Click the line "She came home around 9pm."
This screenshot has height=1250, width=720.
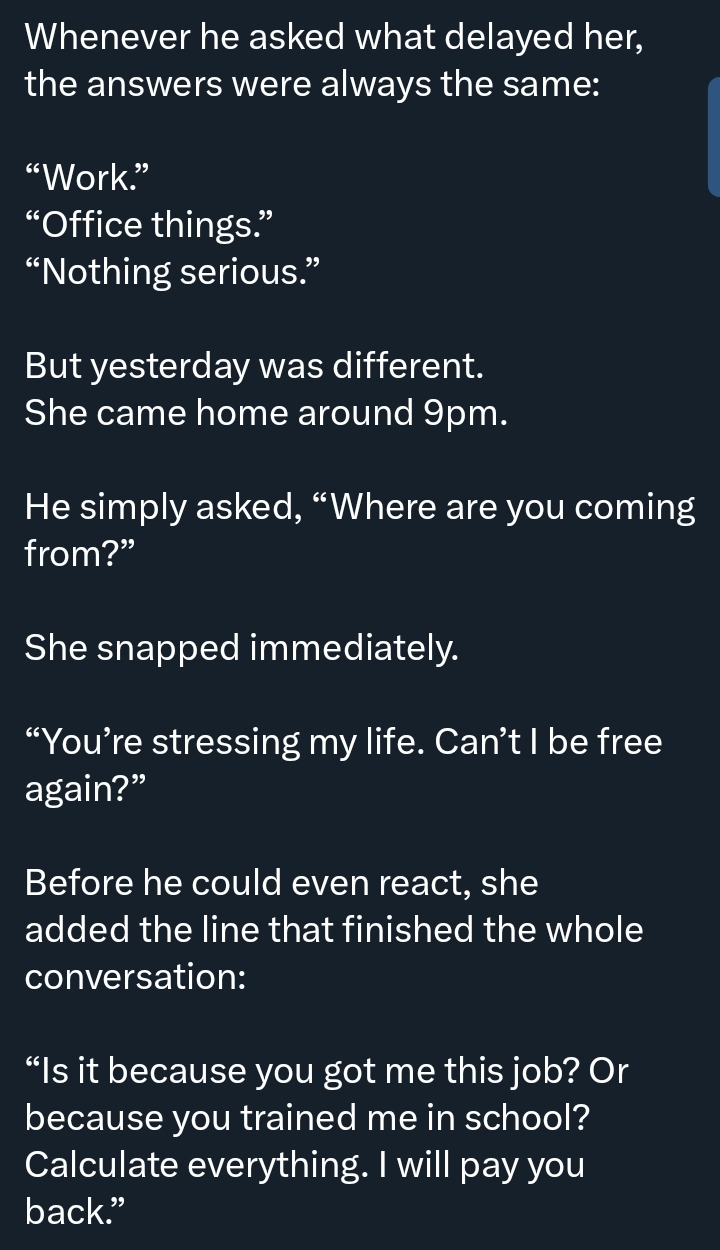click(267, 413)
